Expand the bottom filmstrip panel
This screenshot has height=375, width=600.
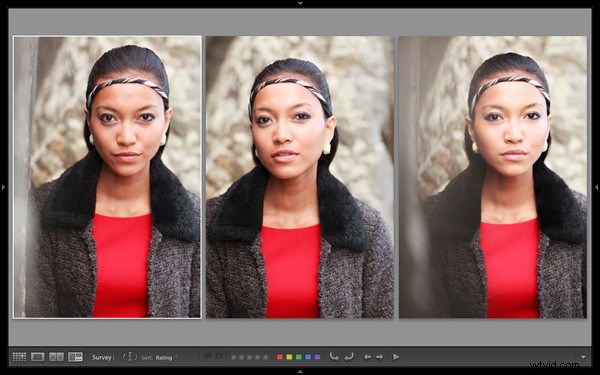(300, 372)
